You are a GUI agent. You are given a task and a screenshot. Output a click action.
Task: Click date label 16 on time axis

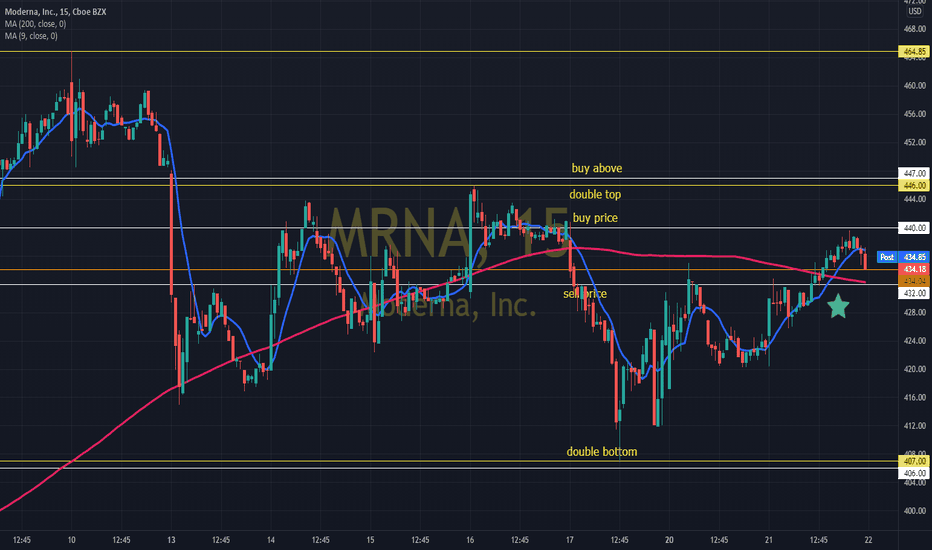[x=470, y=540]
